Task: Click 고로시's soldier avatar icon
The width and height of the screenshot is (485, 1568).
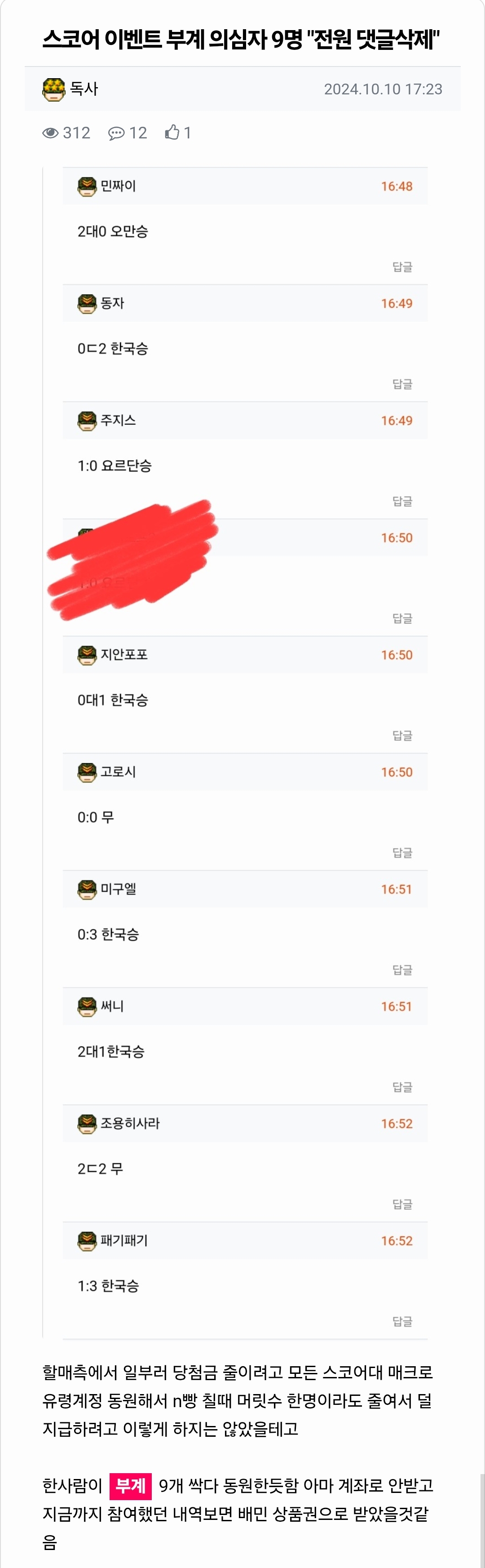Action: pos(87,772)
